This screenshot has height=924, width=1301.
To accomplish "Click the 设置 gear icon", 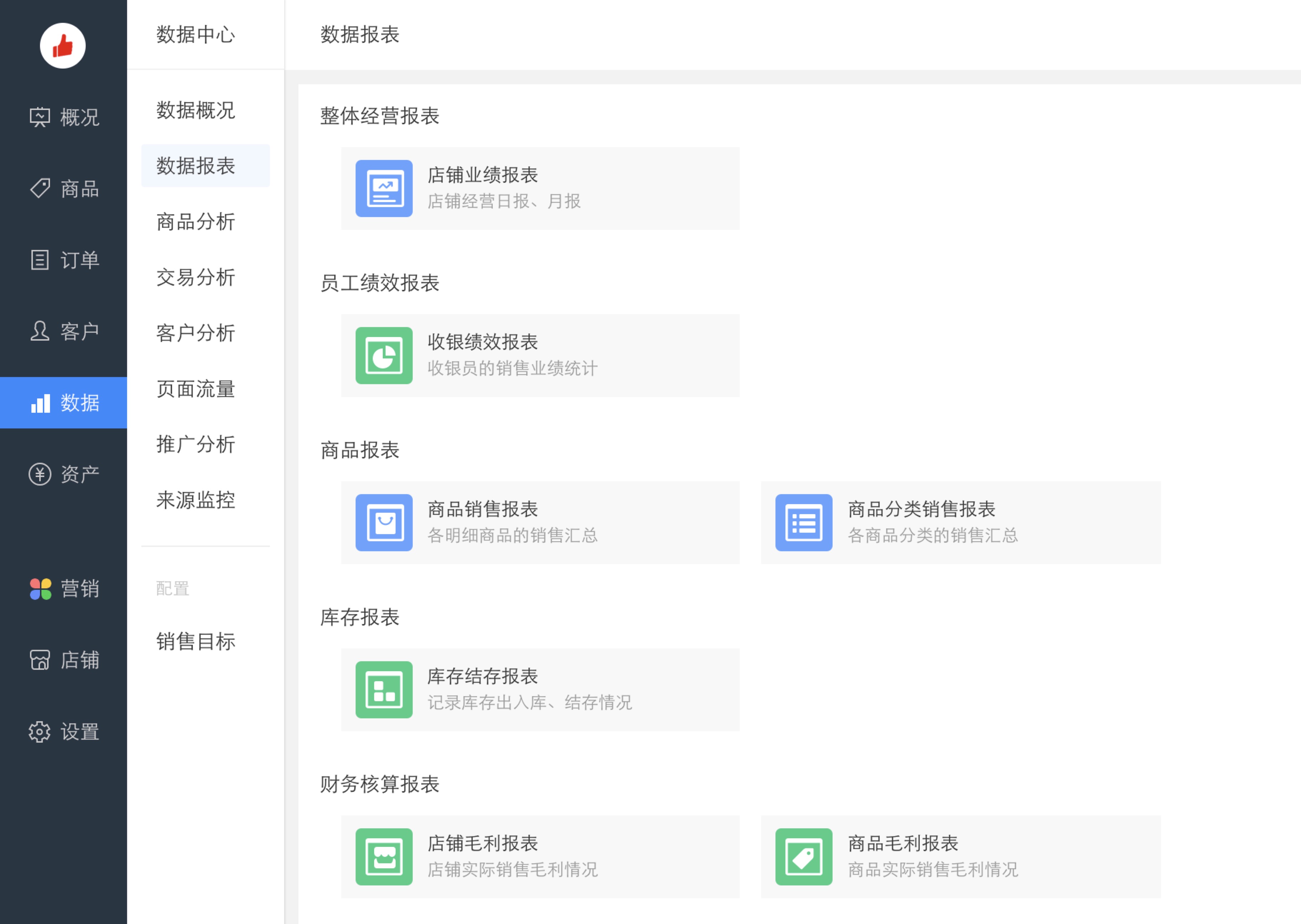I will tap(40, 732).
